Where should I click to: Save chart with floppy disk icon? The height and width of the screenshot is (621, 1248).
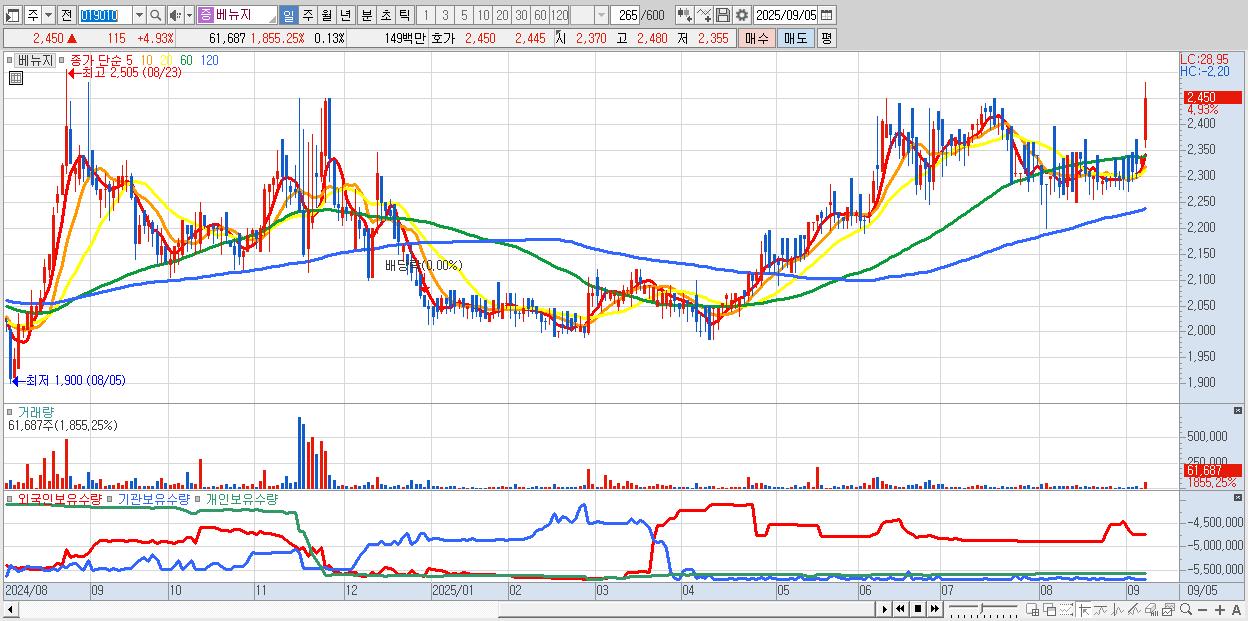click(723, 15)
